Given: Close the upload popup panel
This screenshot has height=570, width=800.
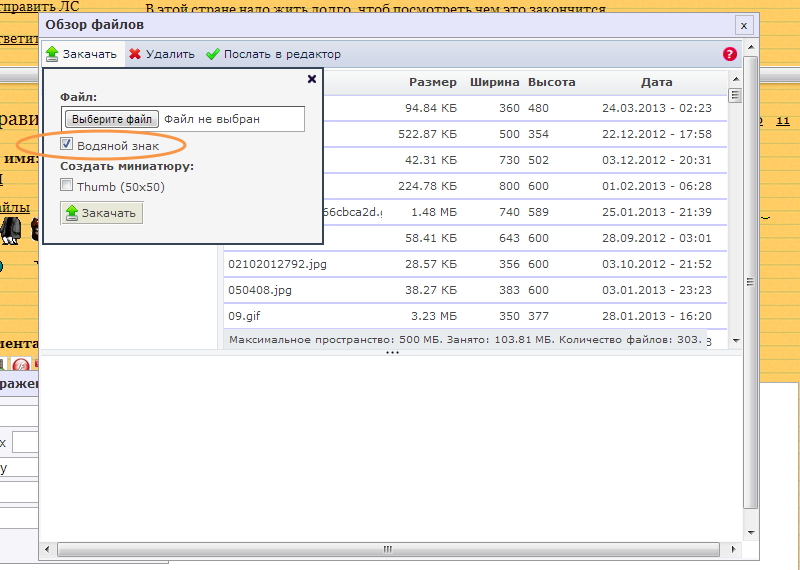Looking at the screenshot, I should pos(312,79).
